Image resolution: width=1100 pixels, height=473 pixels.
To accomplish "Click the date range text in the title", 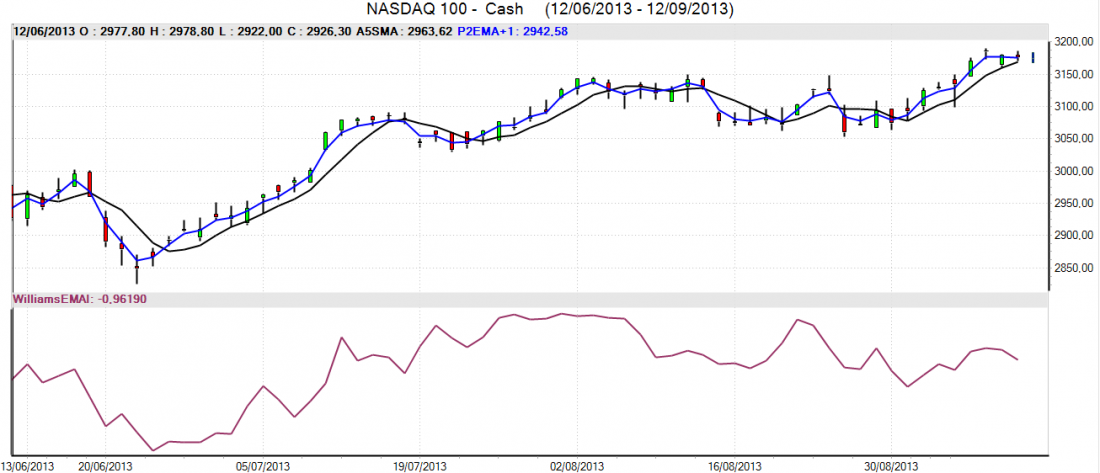I will (639, 10).
